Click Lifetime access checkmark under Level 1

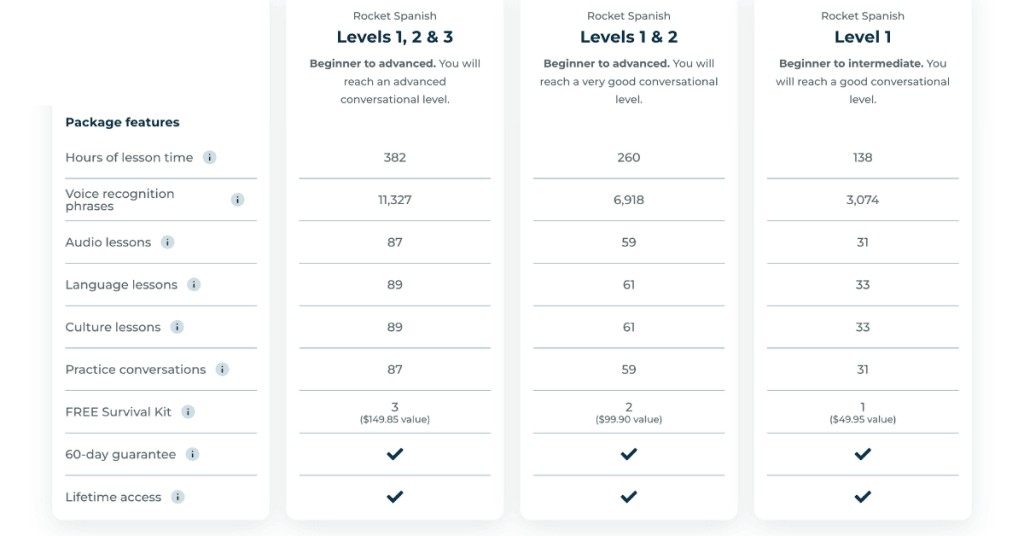tap(863, 497)
